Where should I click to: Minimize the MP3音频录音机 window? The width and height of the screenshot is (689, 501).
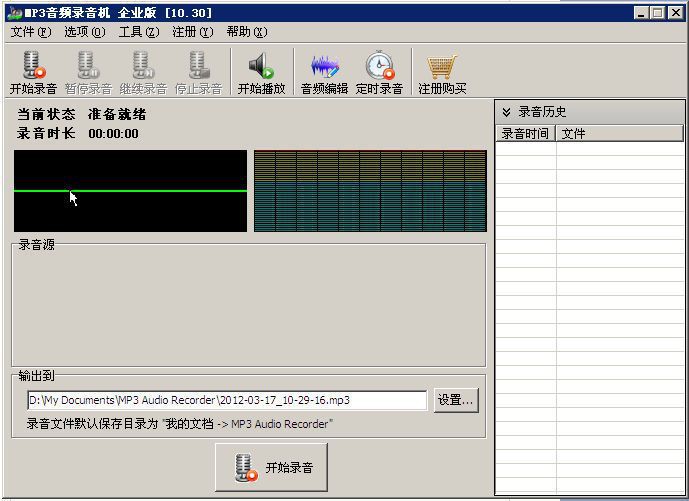[641, 13]
